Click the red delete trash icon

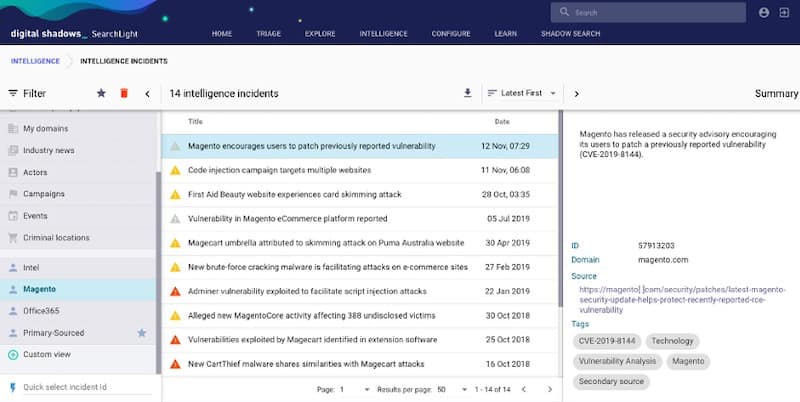(x=124, y=93)
